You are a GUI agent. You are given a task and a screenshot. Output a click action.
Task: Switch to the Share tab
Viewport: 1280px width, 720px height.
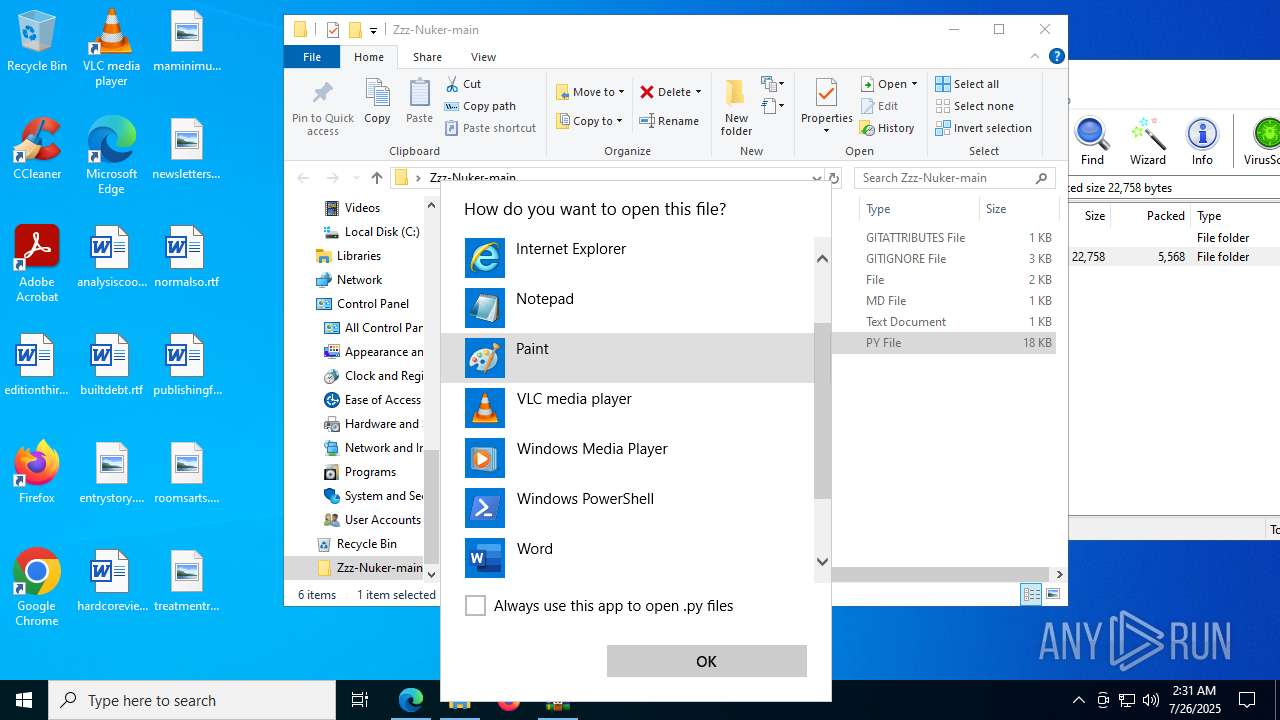pos(427,57)
